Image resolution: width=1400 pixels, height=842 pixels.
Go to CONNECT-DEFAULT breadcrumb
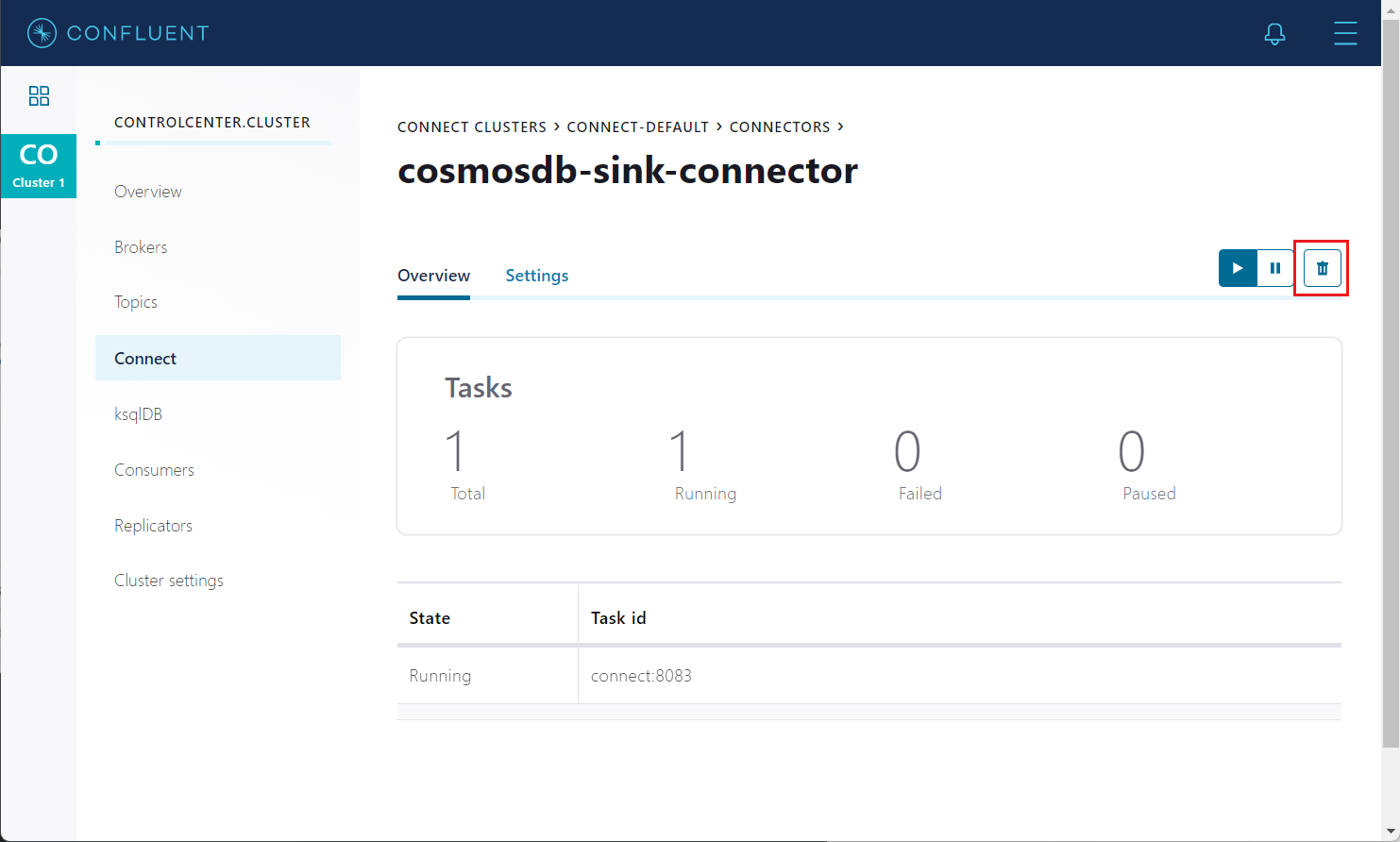pyautogui.click(x=638, y=127)
